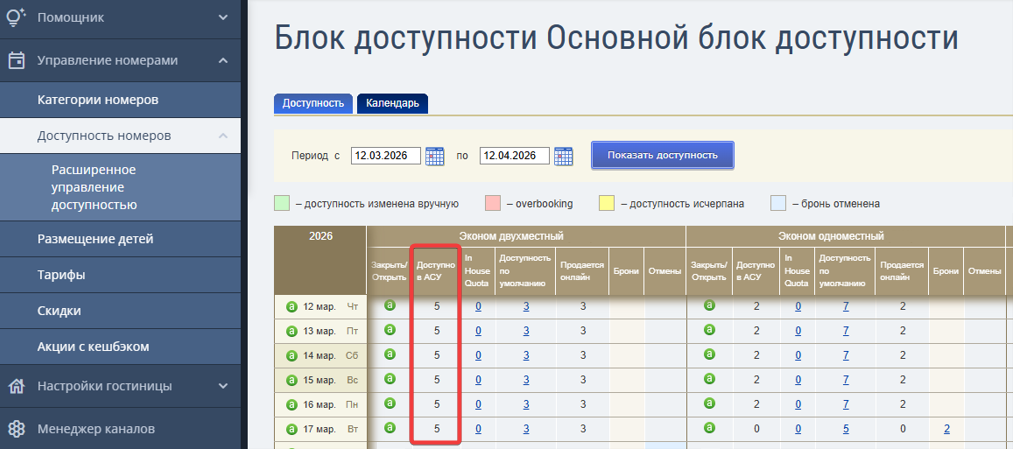Open default availability 5 for одноместный 17 мар.

846,428
